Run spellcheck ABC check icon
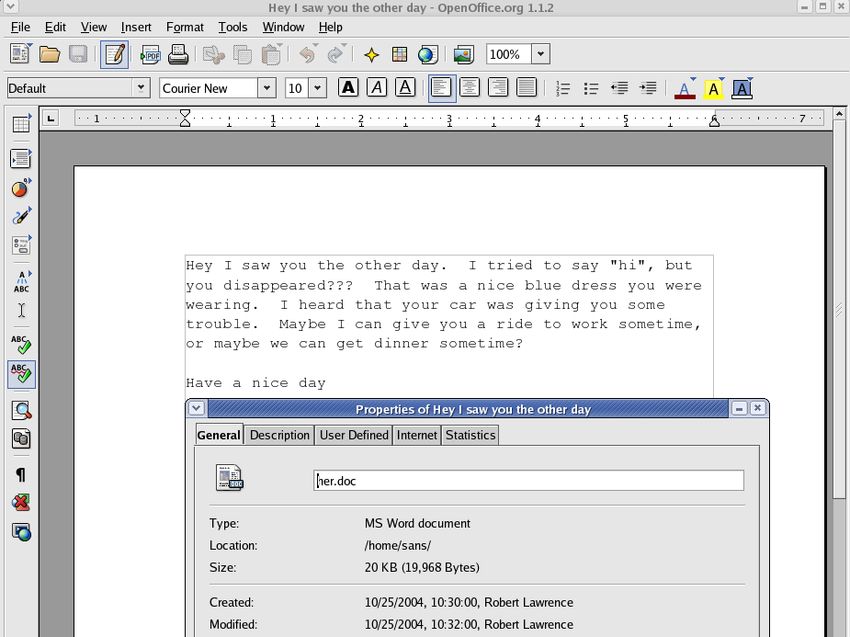Screen dimensions: 850x637 (x=22, y=345)
